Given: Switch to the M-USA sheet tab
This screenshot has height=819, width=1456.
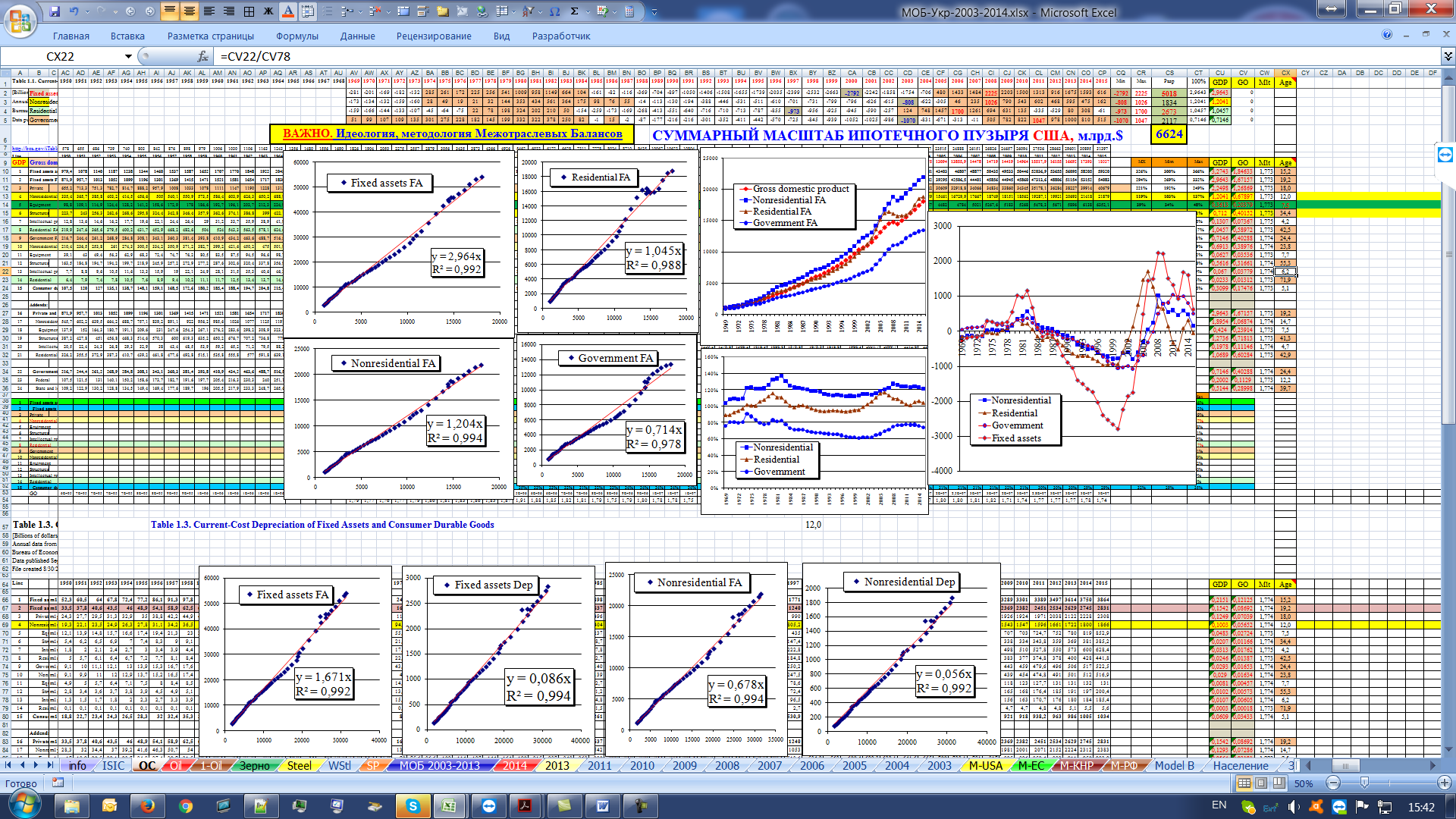Looking at the screenshot, I should [985, 765].
